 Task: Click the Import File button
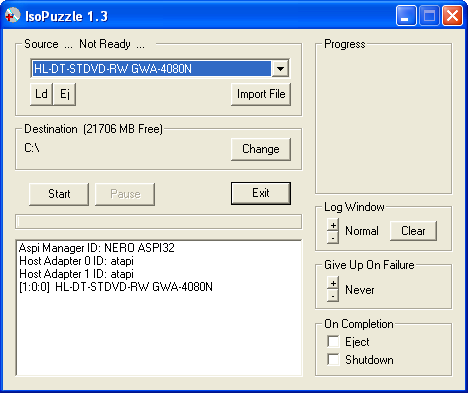coord(261,94)
